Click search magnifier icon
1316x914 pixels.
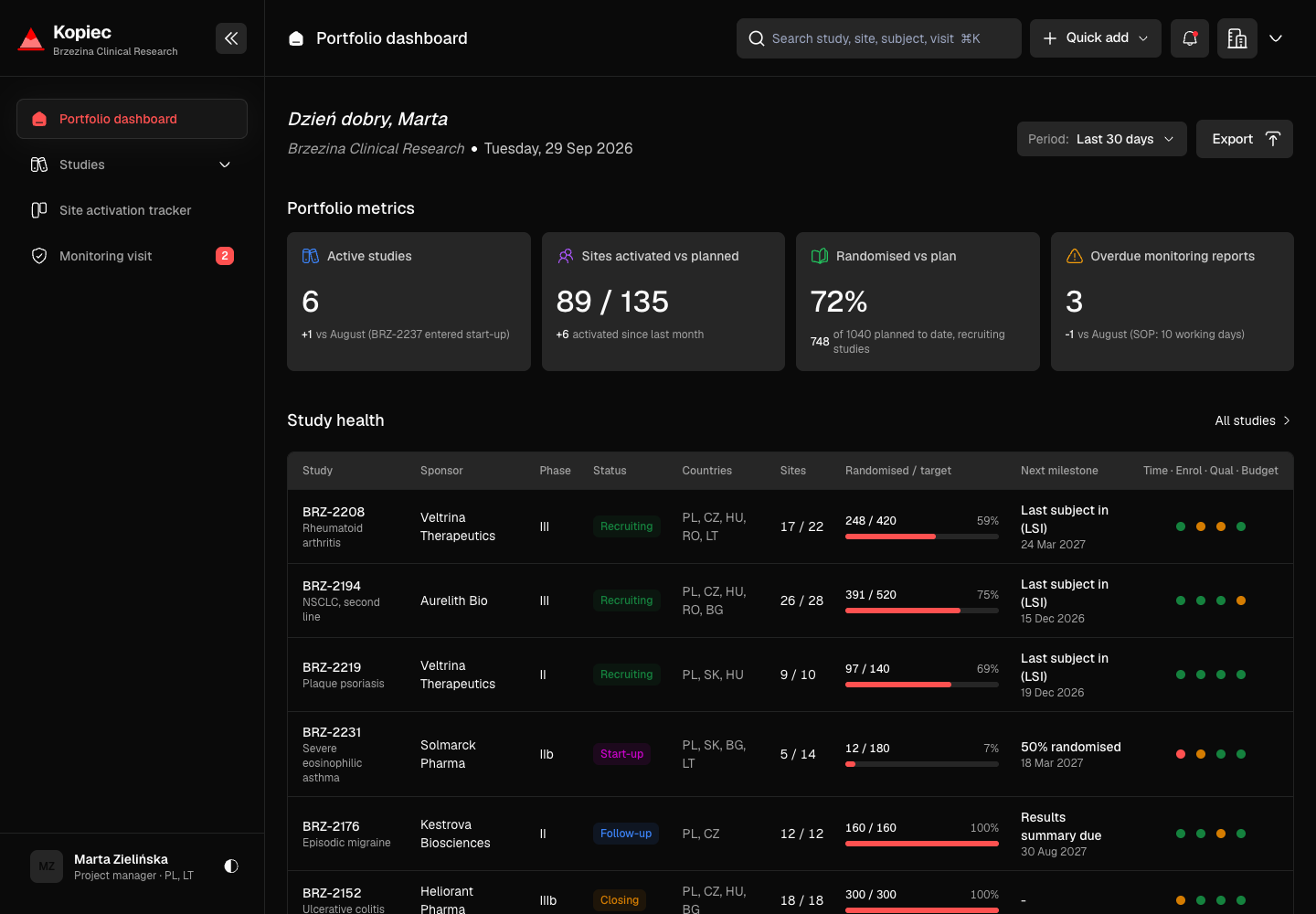tap(757, 38)
